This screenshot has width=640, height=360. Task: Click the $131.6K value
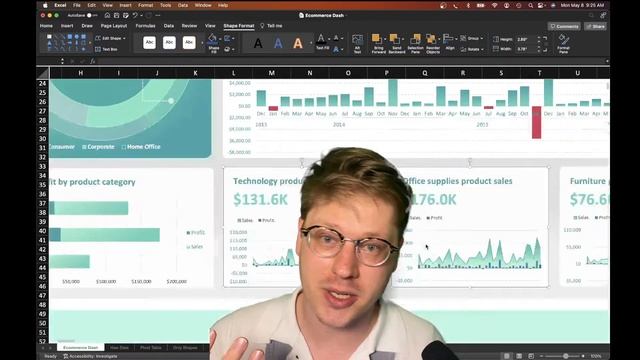[x=260, y=200]
